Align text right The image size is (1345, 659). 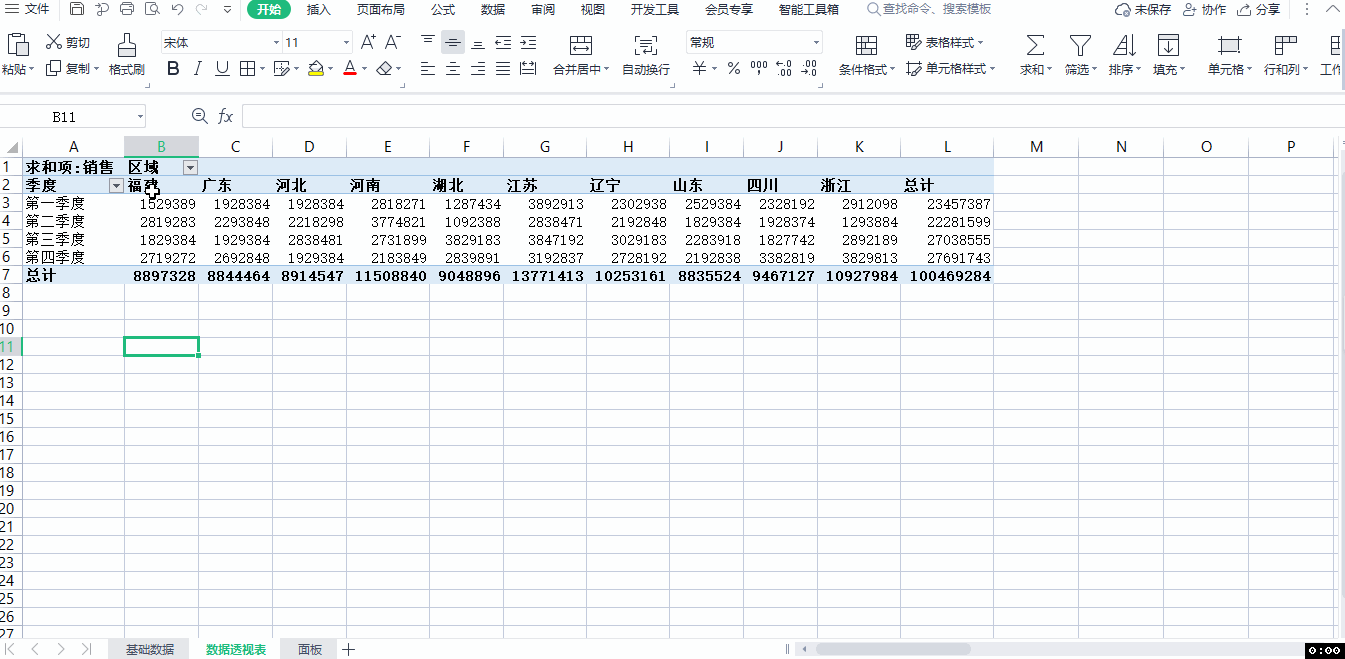tap(478, 69)
